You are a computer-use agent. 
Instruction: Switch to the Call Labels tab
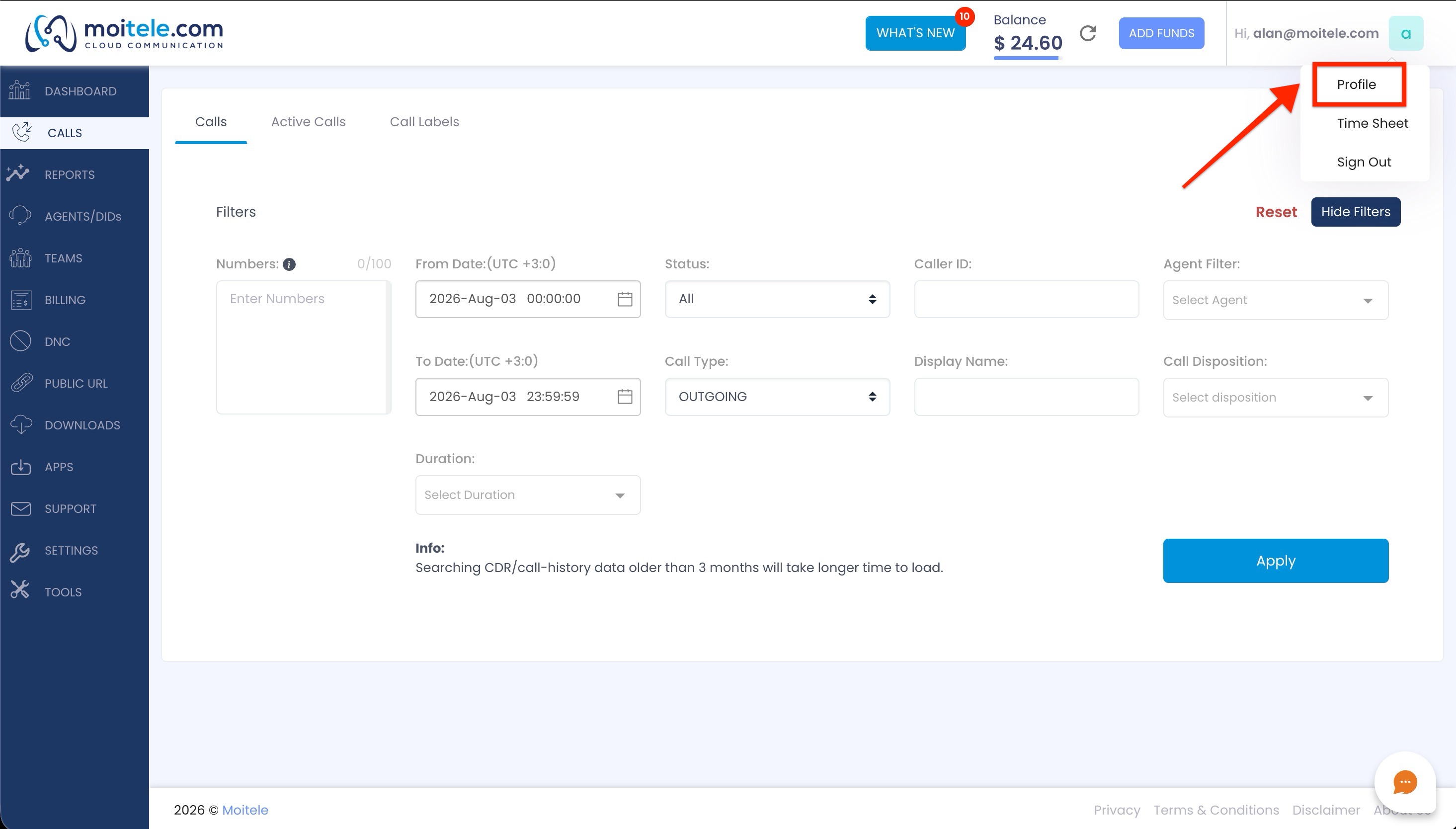[424, 122]
